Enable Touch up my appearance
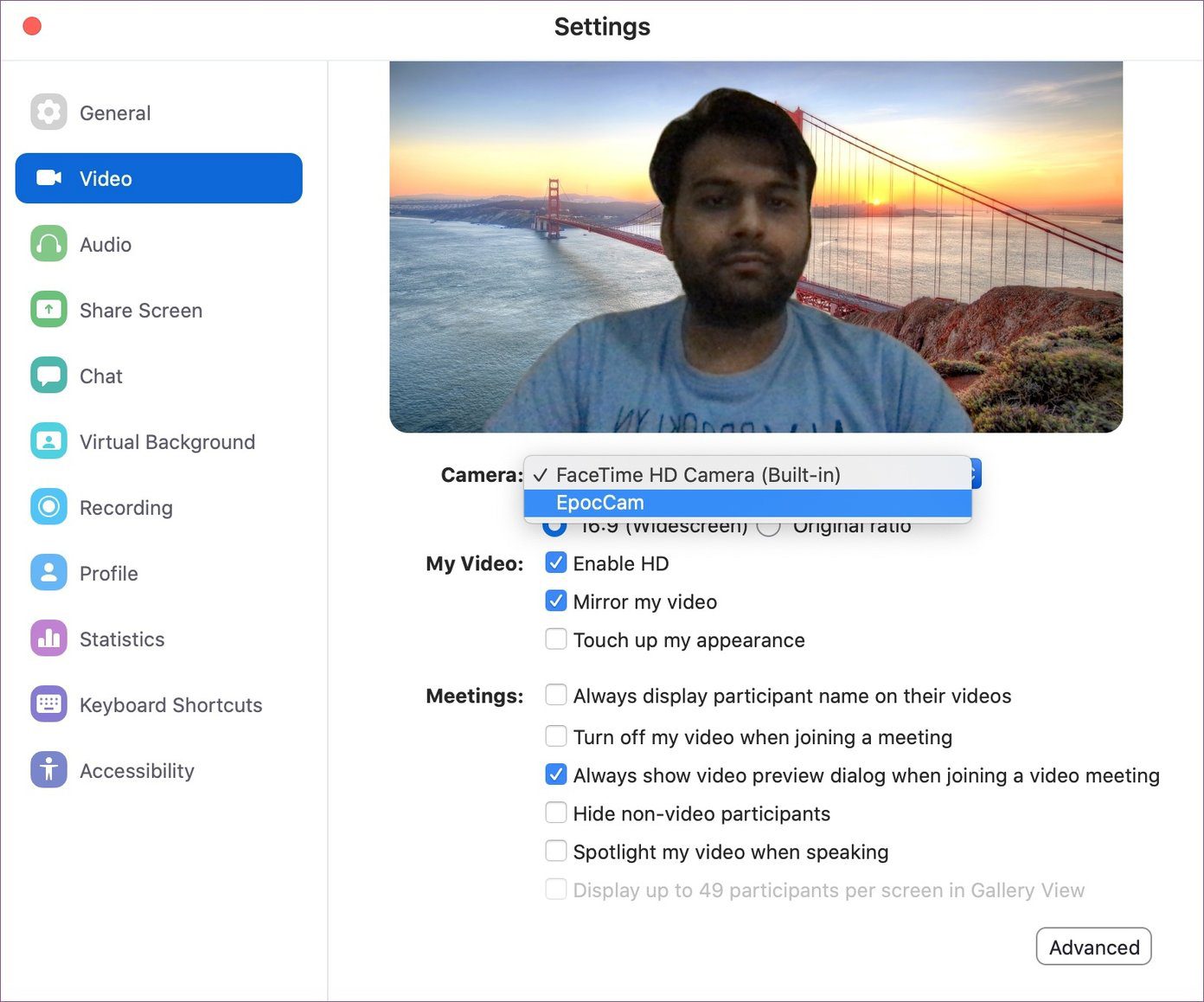 pyautogui.click(x=556, y=639)
